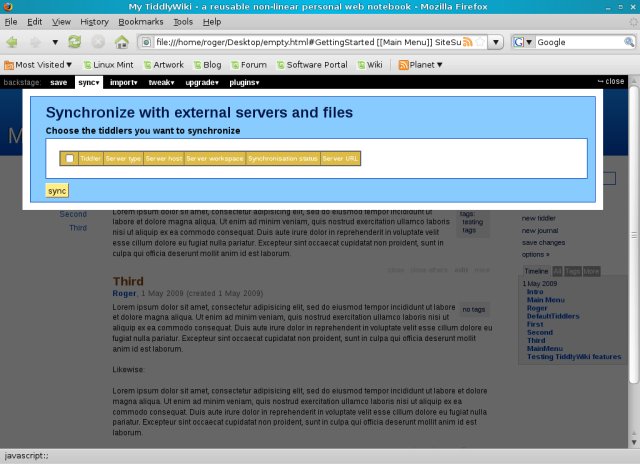This screenshot has width=640, height=464.
Task: Click the Roger author link
Action: 124,293
